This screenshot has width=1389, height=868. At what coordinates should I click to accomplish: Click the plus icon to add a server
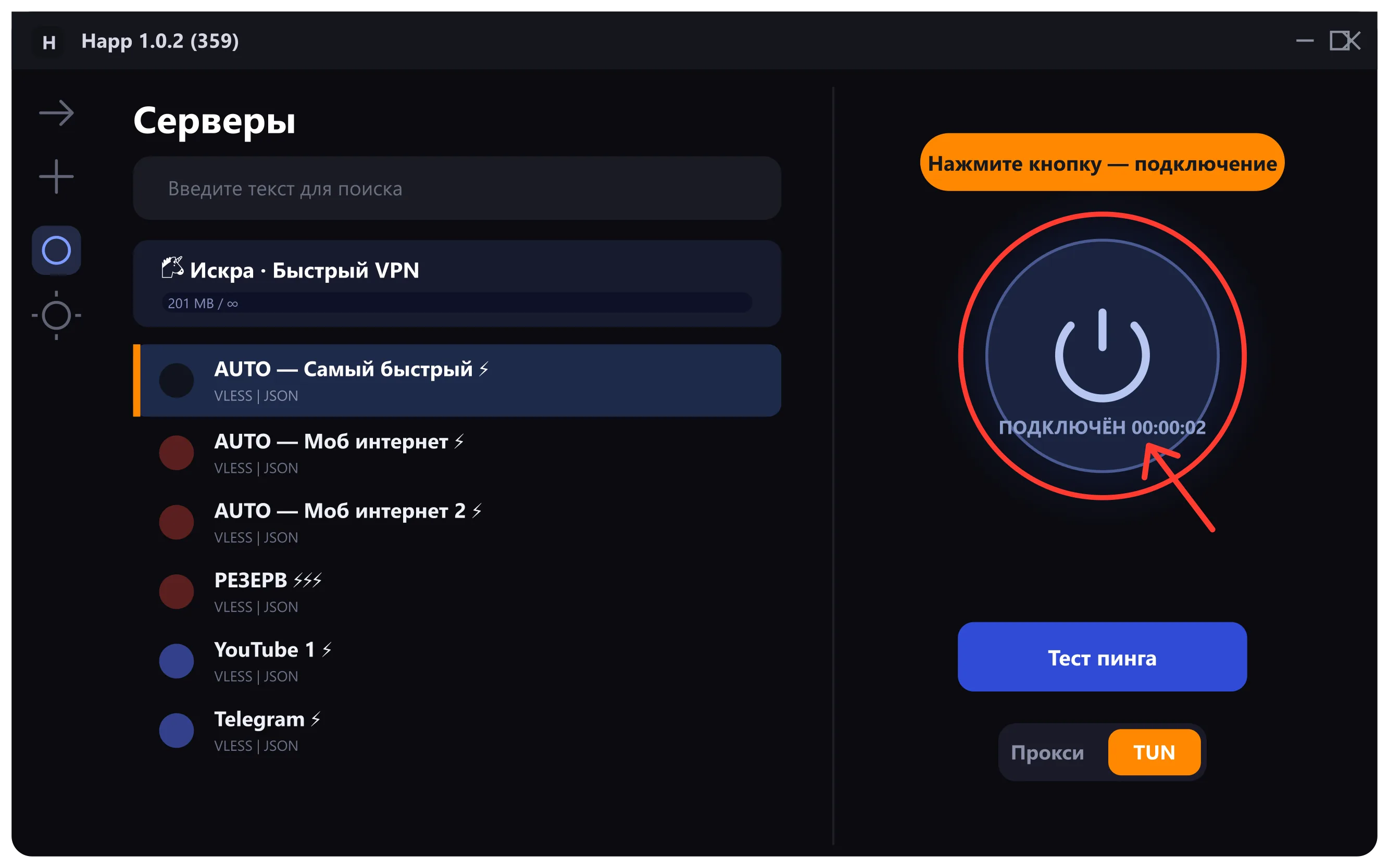click(x=56, y=176)
